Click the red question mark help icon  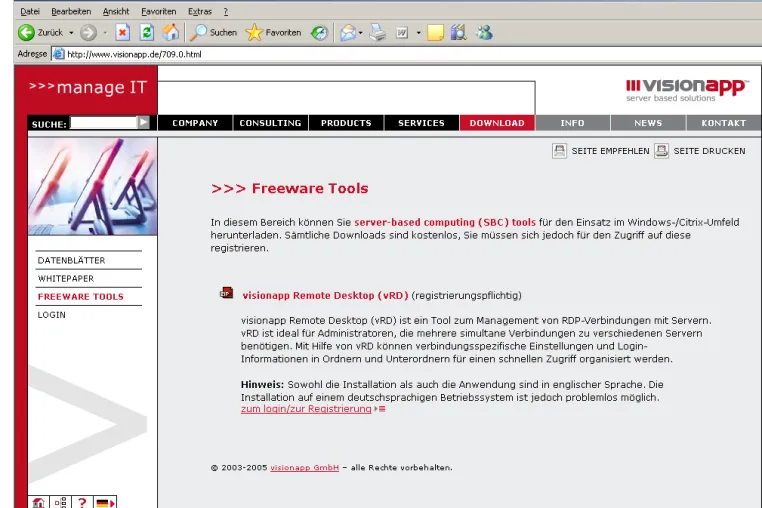click(x=82, y=502)
